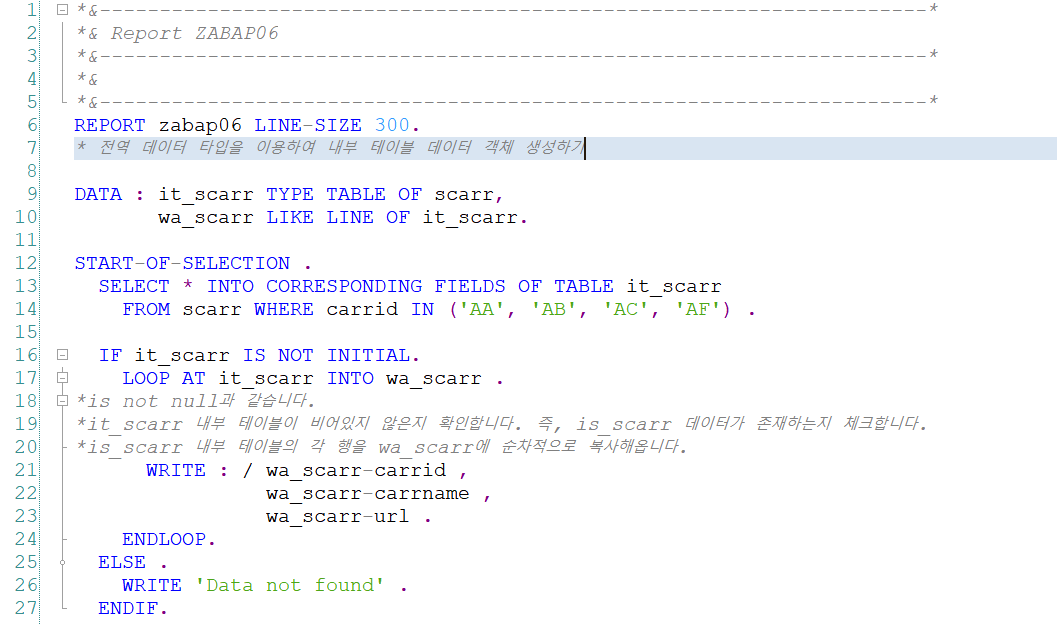The width and height of the screenshot is (1057, 625).
Task: Click carrid field name on line 14
Action: [362, 309]
